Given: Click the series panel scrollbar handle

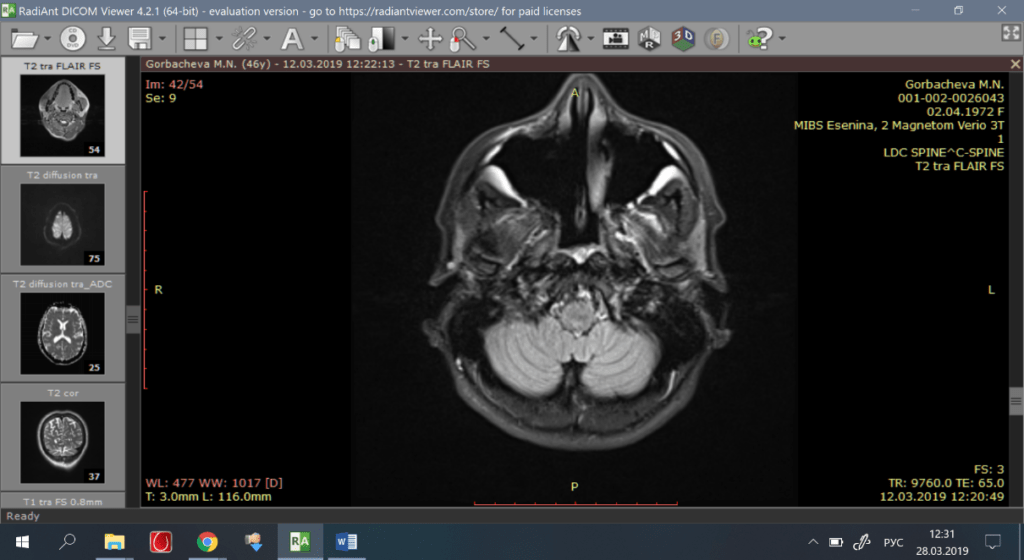Looking at the screenshot, I should (133, 319).
